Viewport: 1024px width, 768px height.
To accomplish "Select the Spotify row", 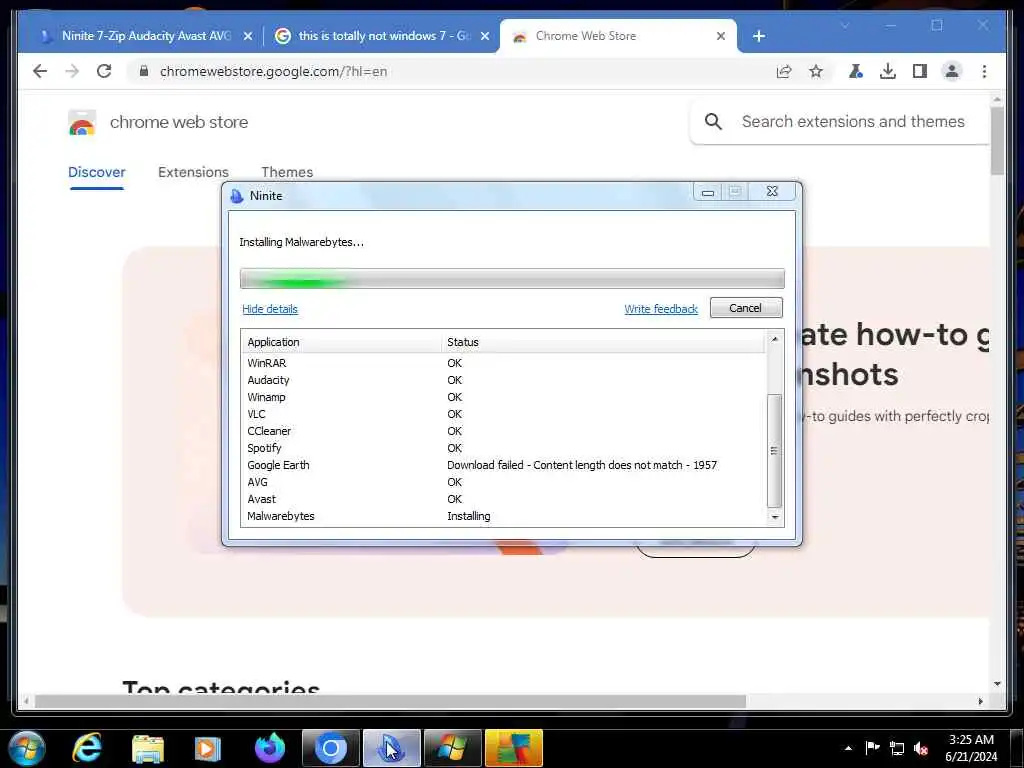I will tap(504, 448).
